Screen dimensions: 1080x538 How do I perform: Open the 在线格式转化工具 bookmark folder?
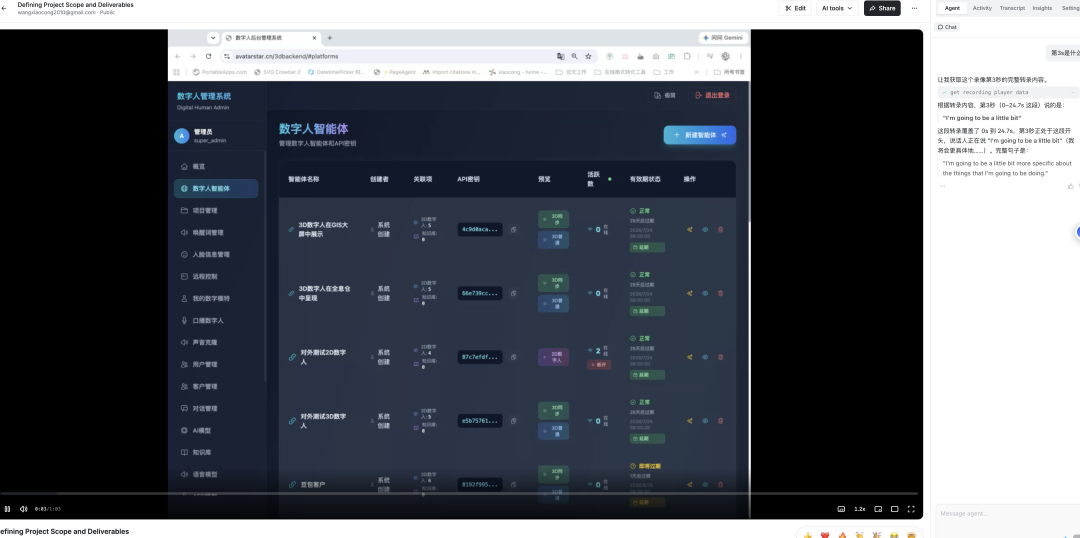coord(621,72)
